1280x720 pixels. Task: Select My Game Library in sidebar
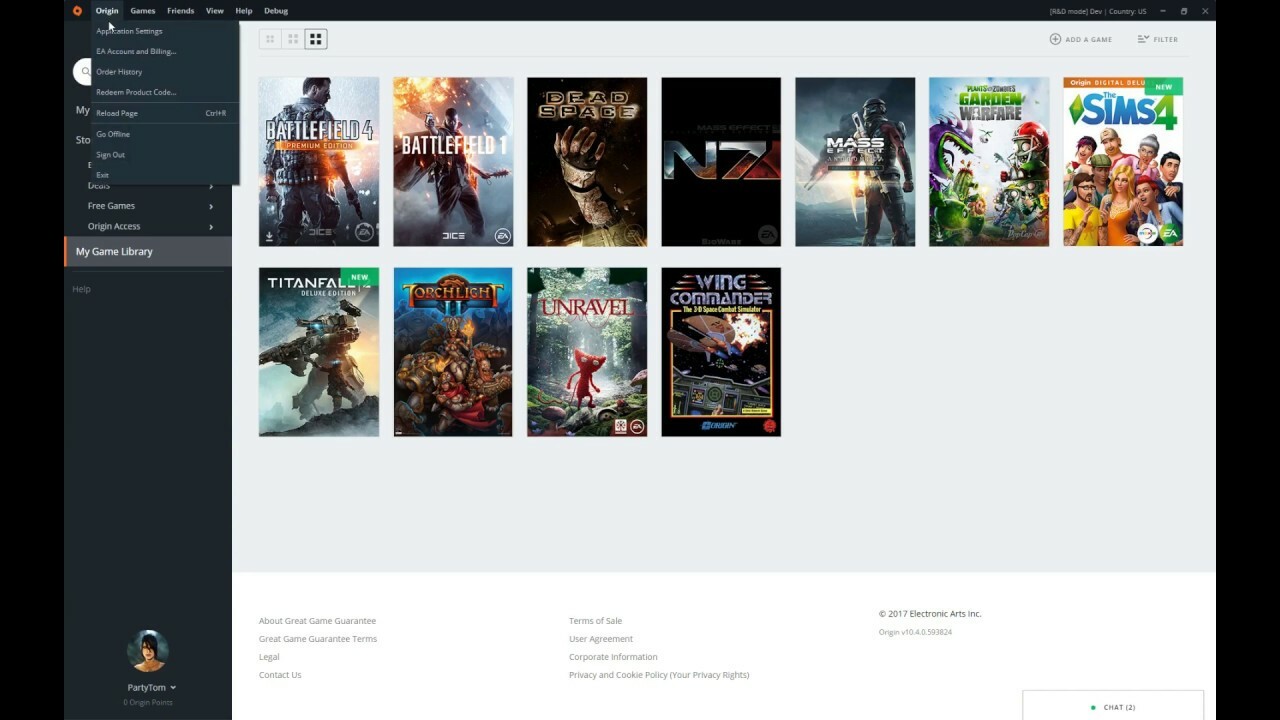(x=148, y=252)
